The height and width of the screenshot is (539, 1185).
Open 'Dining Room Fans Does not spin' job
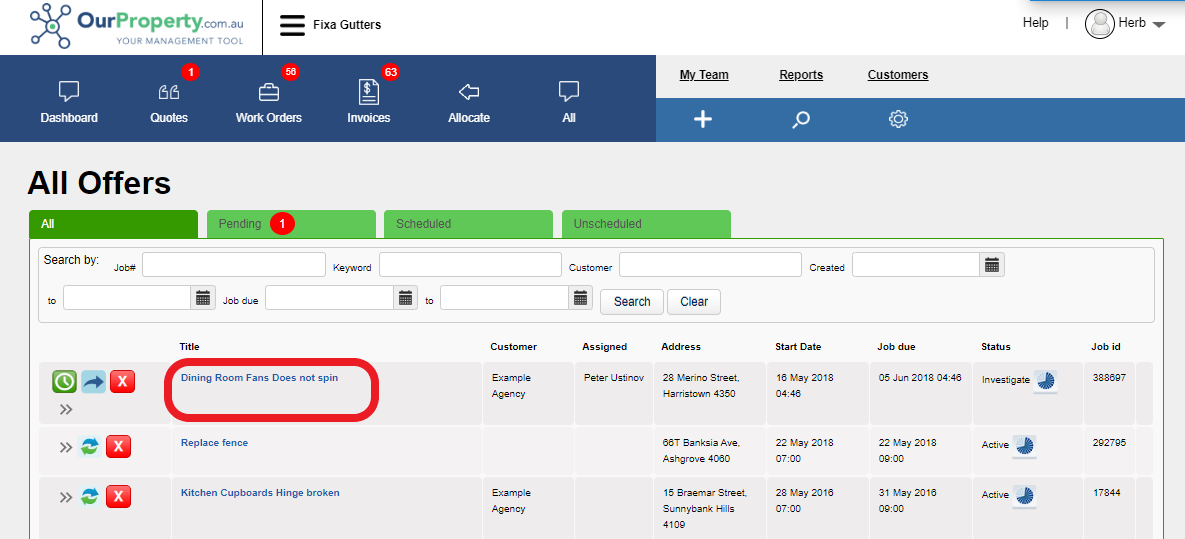[259, 378]
